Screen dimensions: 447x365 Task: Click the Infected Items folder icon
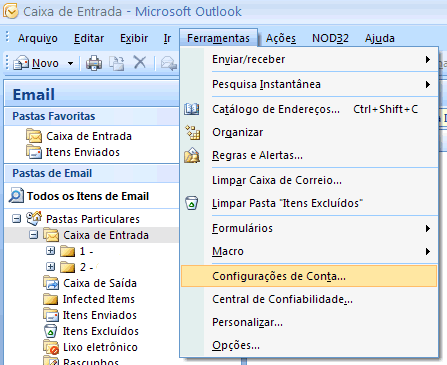[51, 299]
